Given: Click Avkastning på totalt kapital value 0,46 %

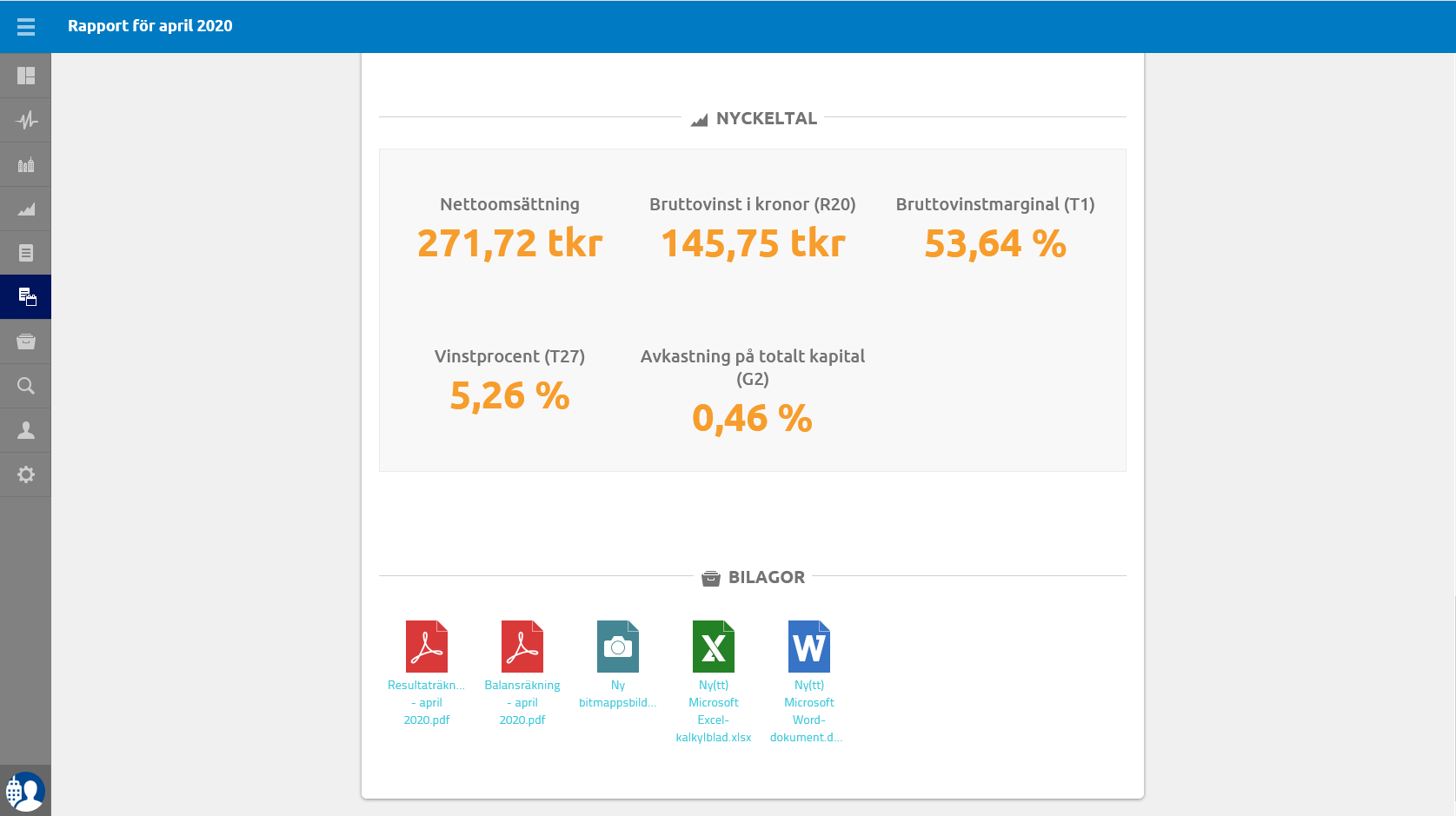Looking at the screenshot, I should point(753,418).
